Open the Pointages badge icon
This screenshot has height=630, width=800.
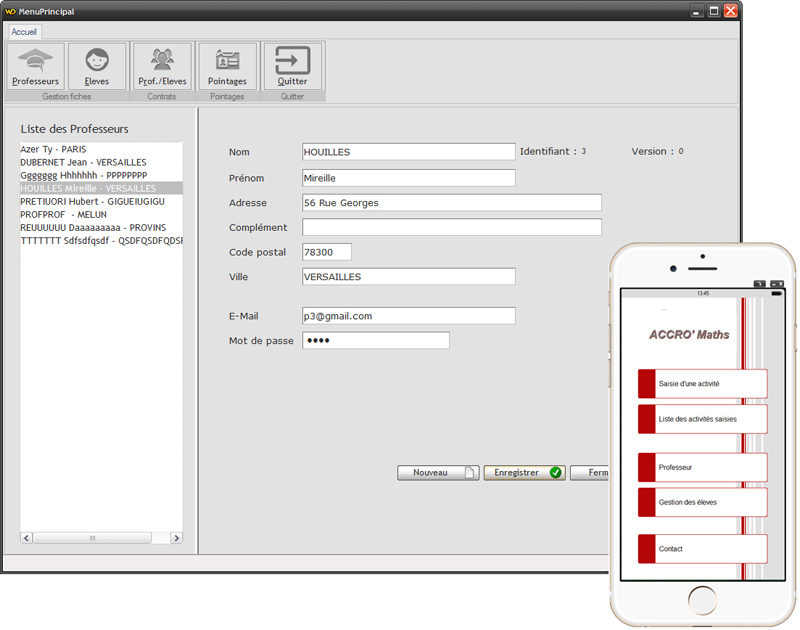[227, 66]
